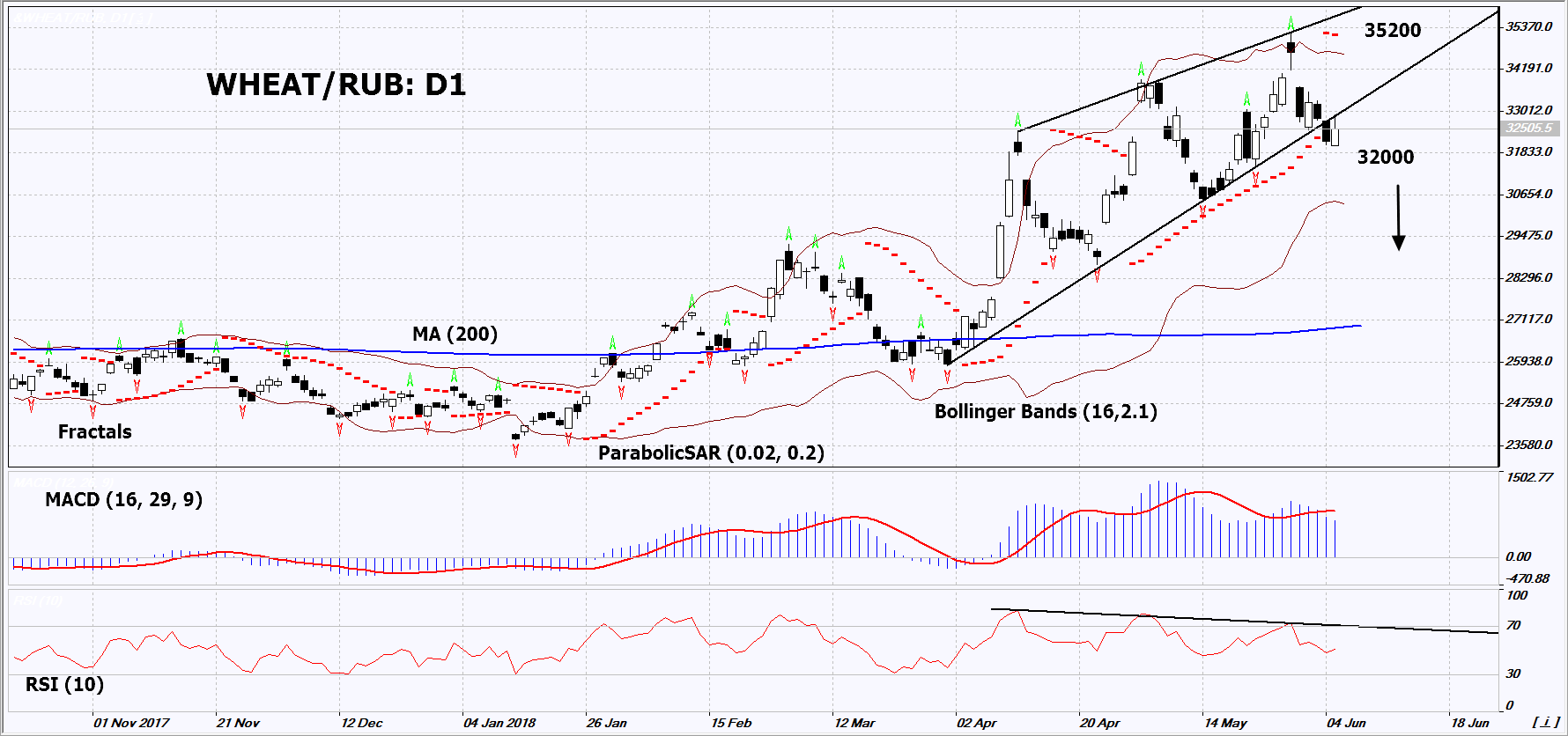
Task: Select the highlighted current price tag 32505.5
Action: tap(1528, 129)
